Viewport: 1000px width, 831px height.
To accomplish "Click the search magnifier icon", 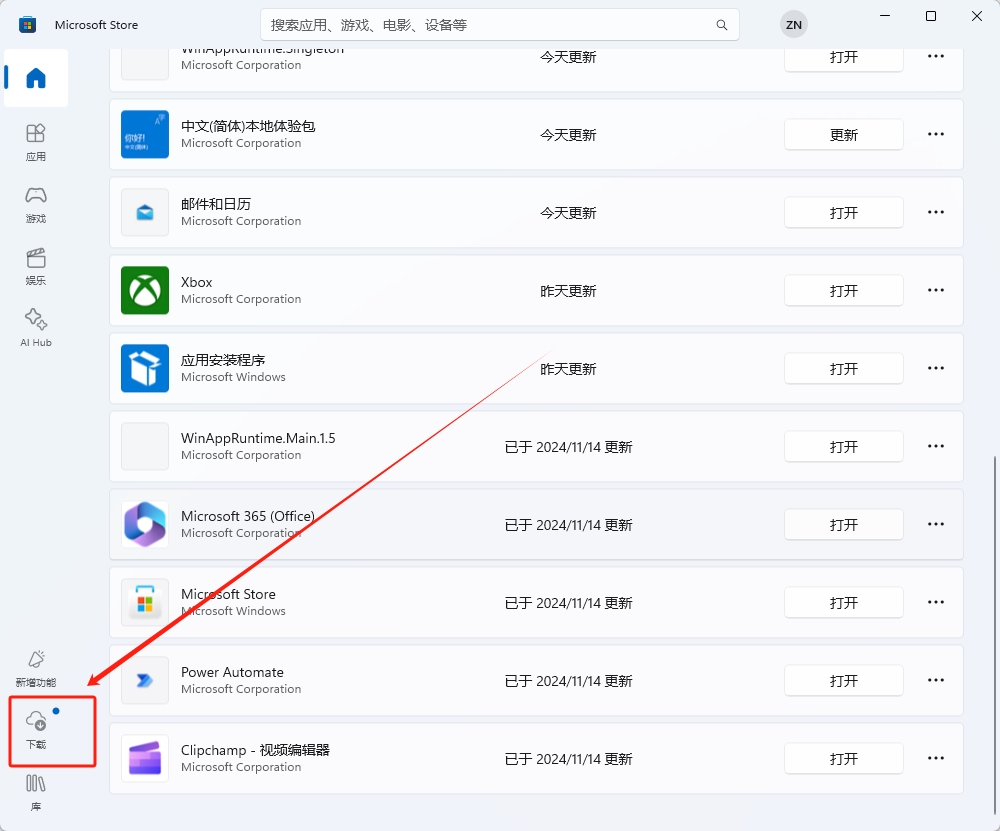I will pyautogui.click(x=721, y=25).
